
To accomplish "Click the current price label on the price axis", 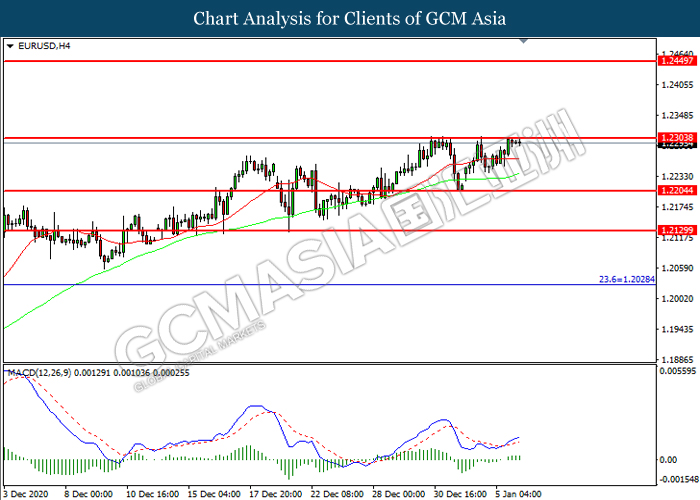I will click(677, 145).
